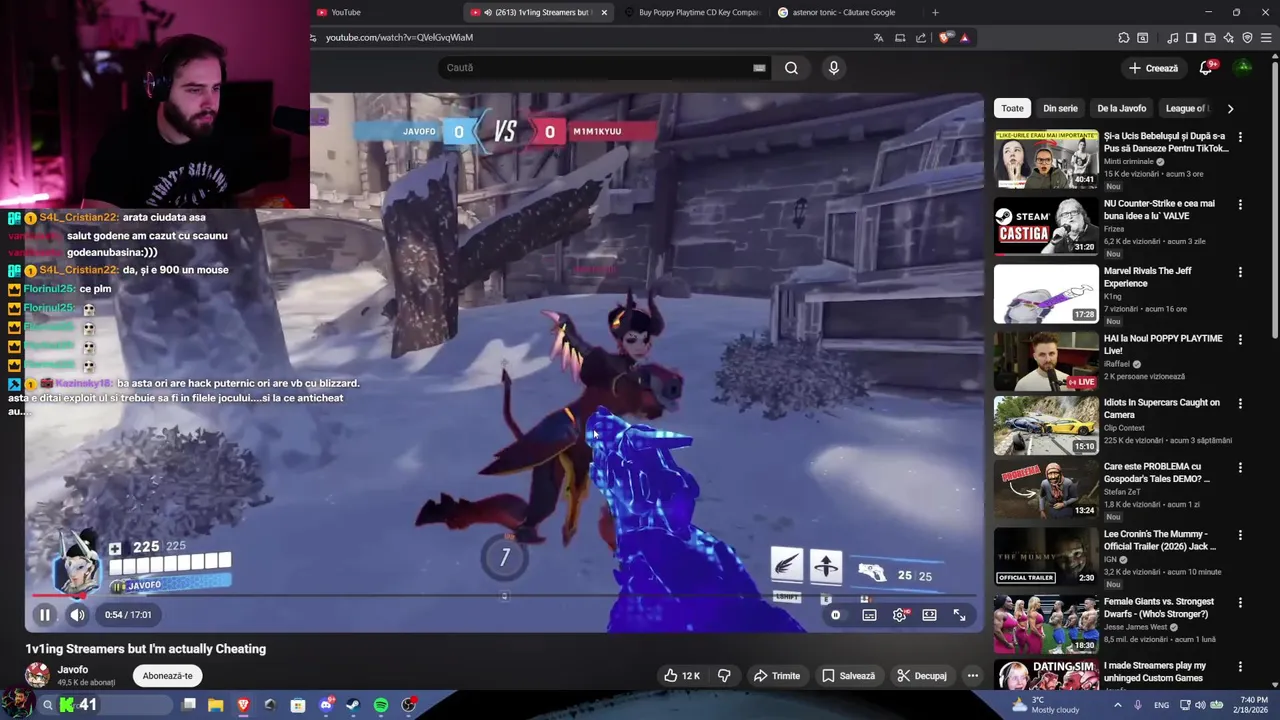
Task: Click the Javofo channel name link
Action: 73,670
